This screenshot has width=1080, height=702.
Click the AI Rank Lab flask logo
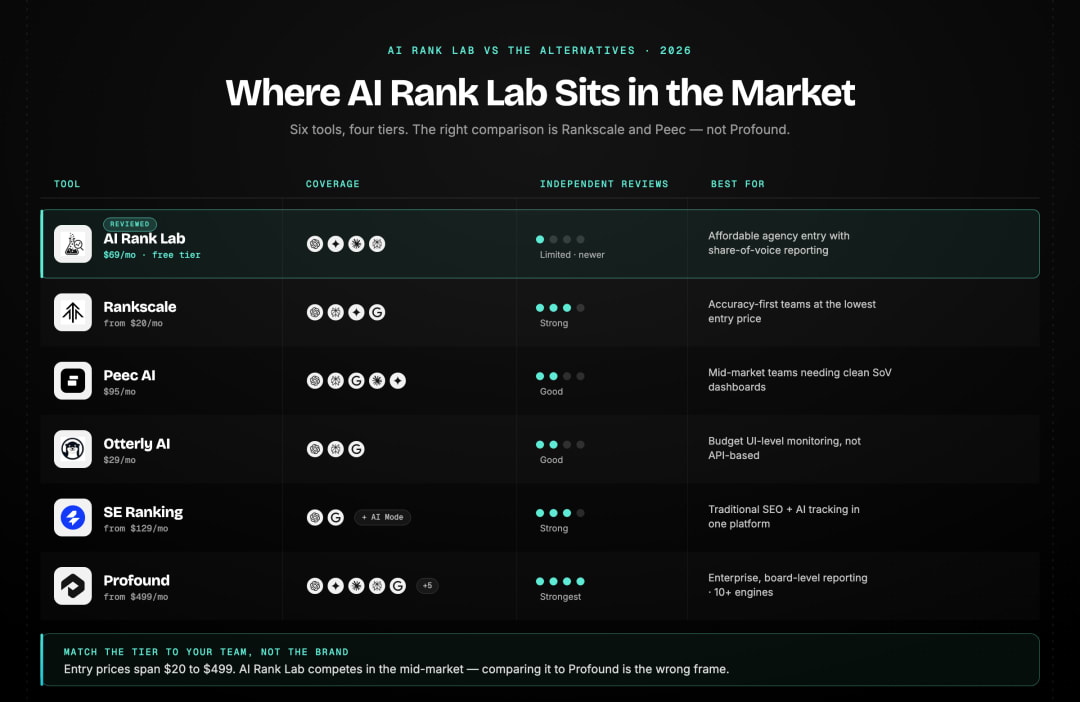coord(73,244)
